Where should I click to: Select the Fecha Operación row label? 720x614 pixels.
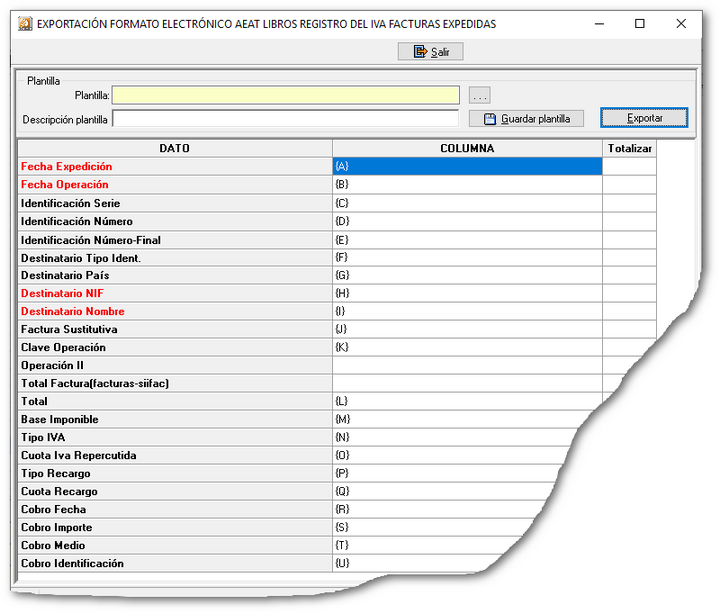[x=175, y=185]
